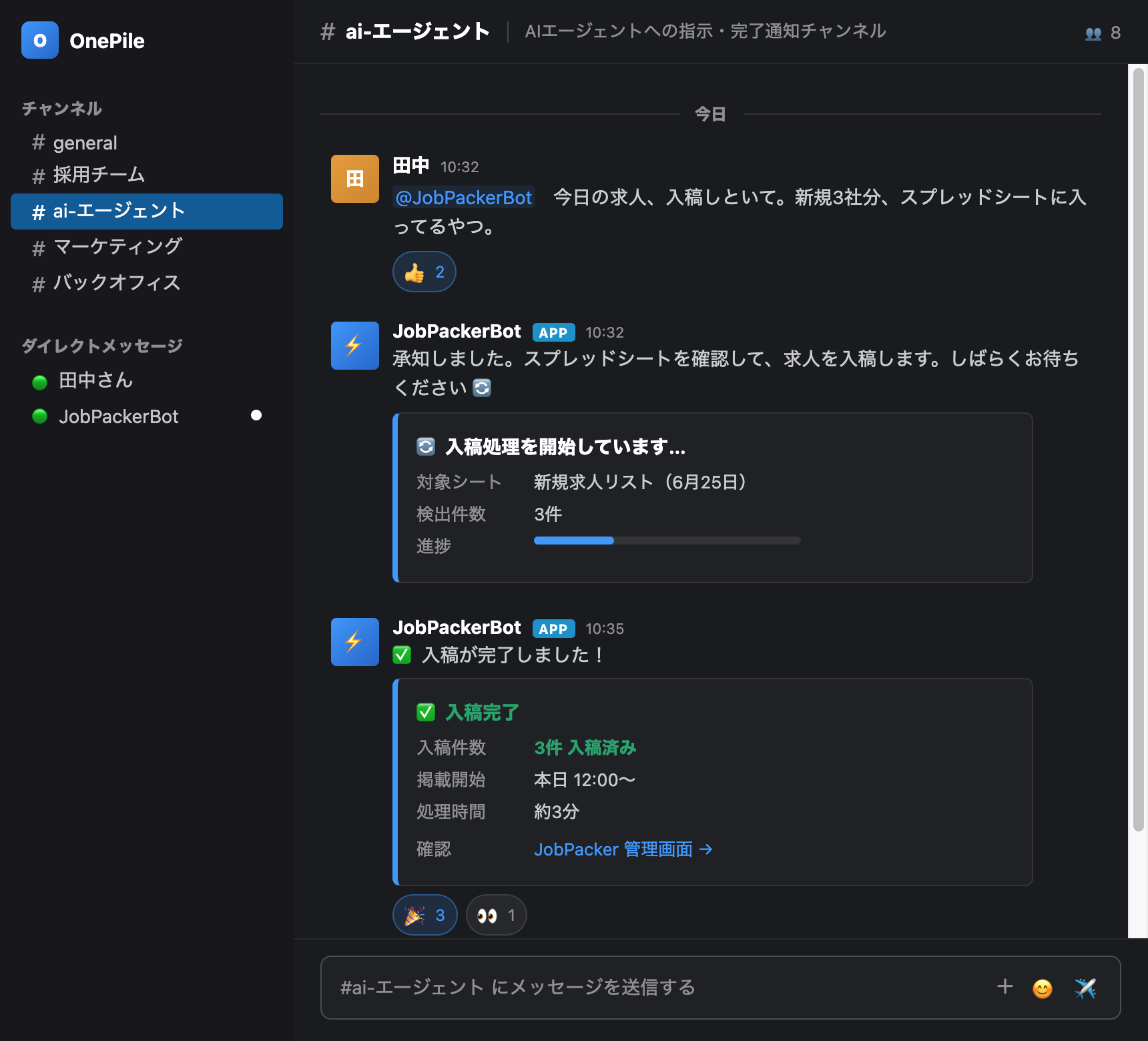1148x1041 pixels.
Task: Click the green checkmark icon beside 入稿完了 heading
Action: (426, 713)
